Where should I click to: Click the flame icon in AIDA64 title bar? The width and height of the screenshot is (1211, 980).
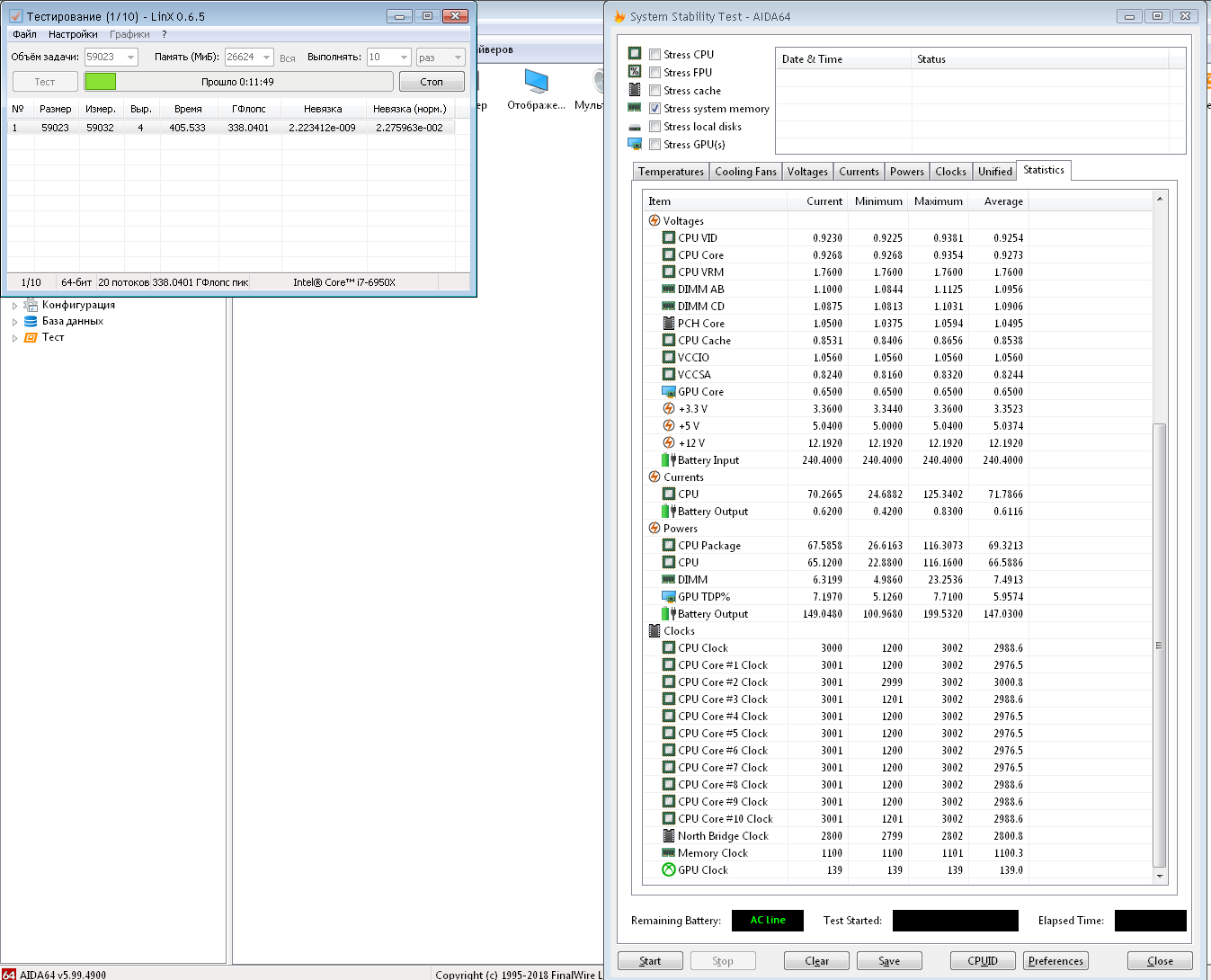pos(619,16)
